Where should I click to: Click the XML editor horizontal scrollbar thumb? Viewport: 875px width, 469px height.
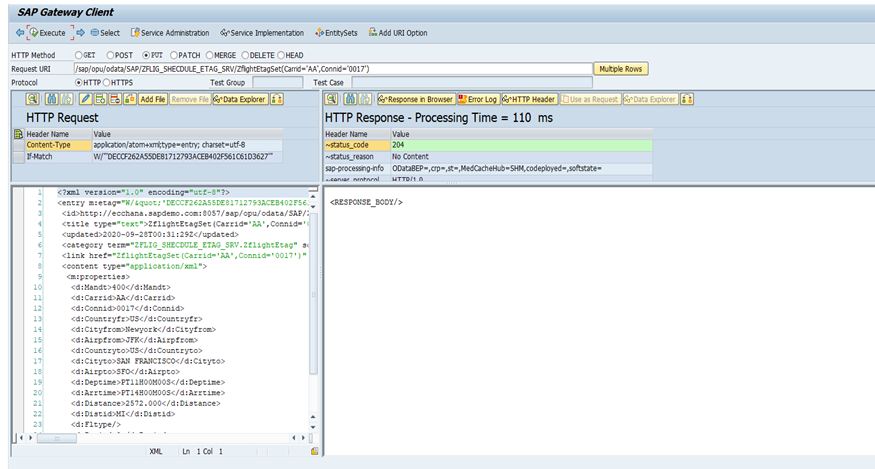click(57, 438)
